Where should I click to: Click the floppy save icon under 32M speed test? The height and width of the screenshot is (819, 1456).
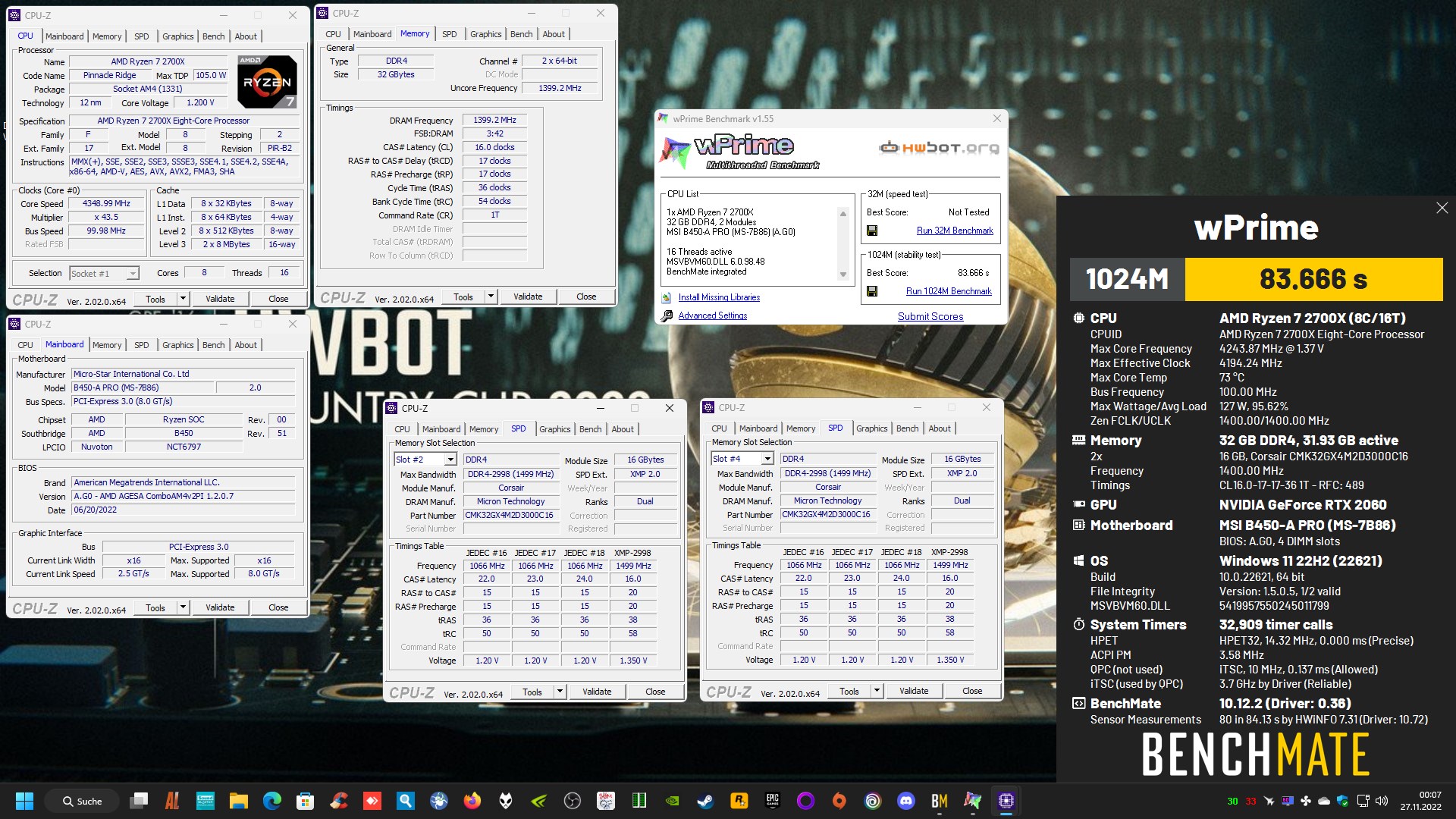[872, 231]
